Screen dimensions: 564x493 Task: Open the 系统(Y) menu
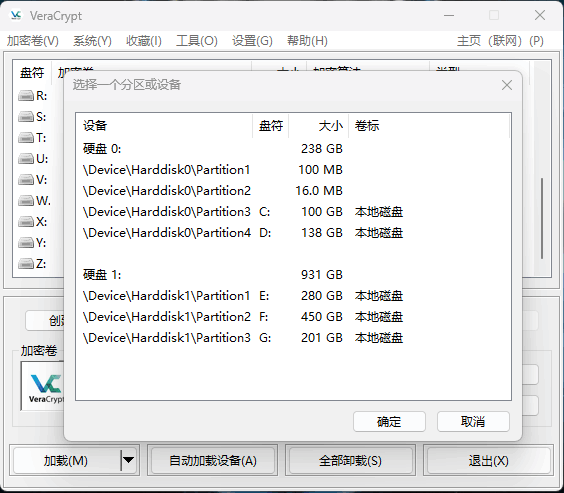92,41
